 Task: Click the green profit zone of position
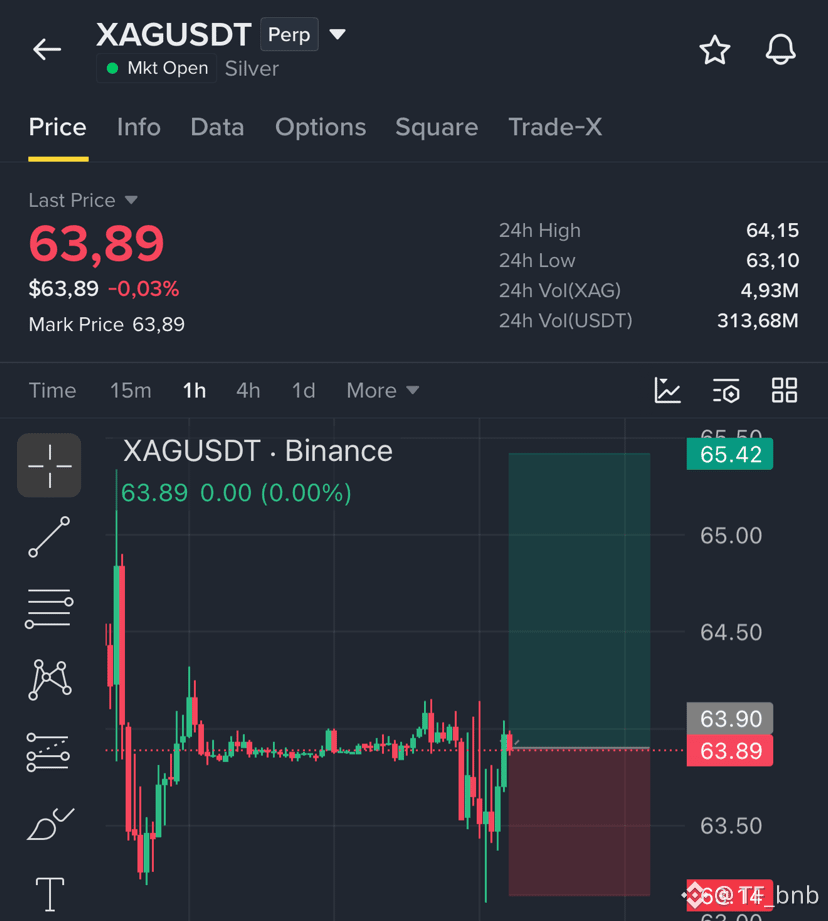pos(579,599)
